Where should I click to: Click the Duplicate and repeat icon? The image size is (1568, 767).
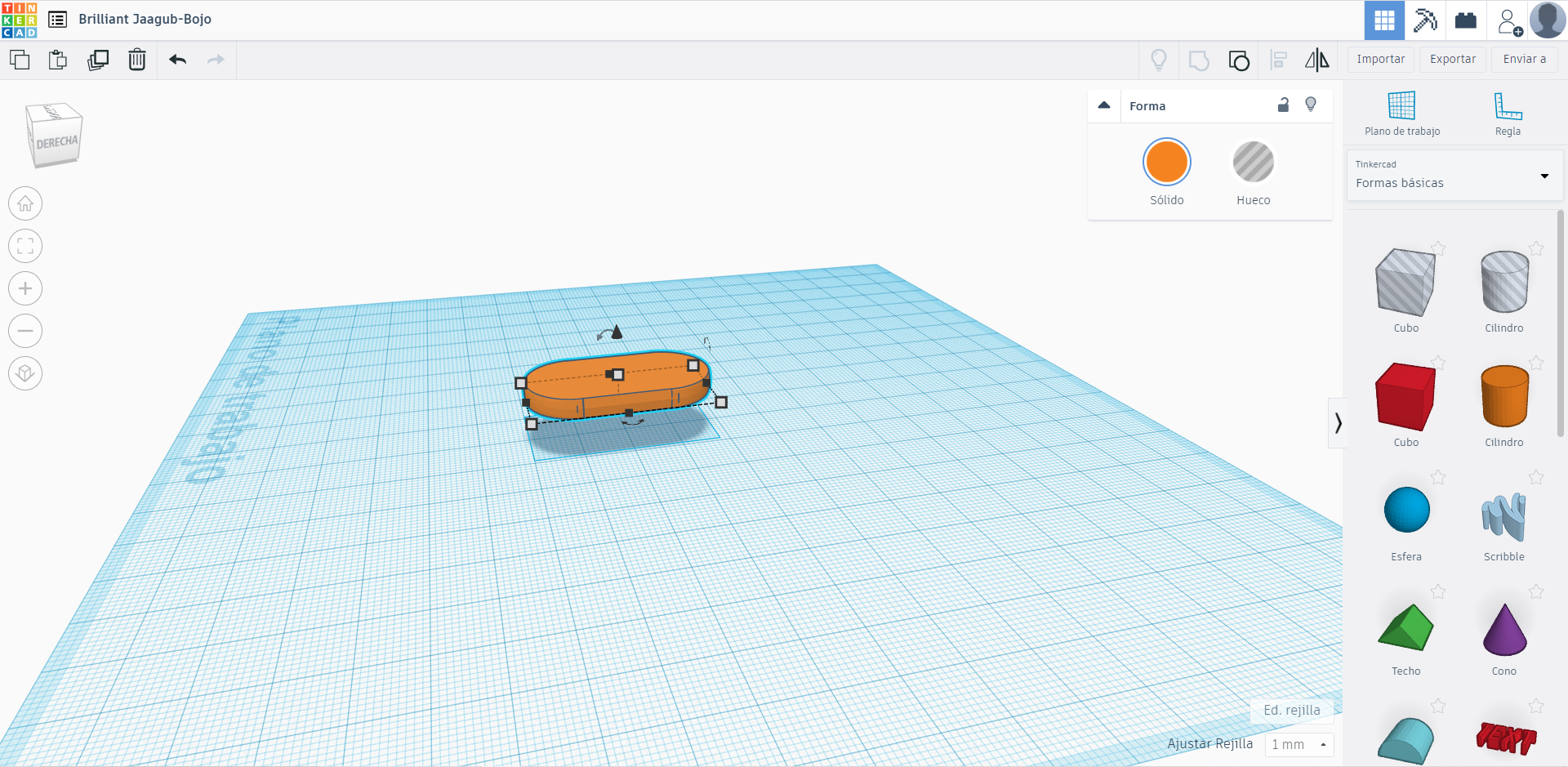(x=98, y=60)
